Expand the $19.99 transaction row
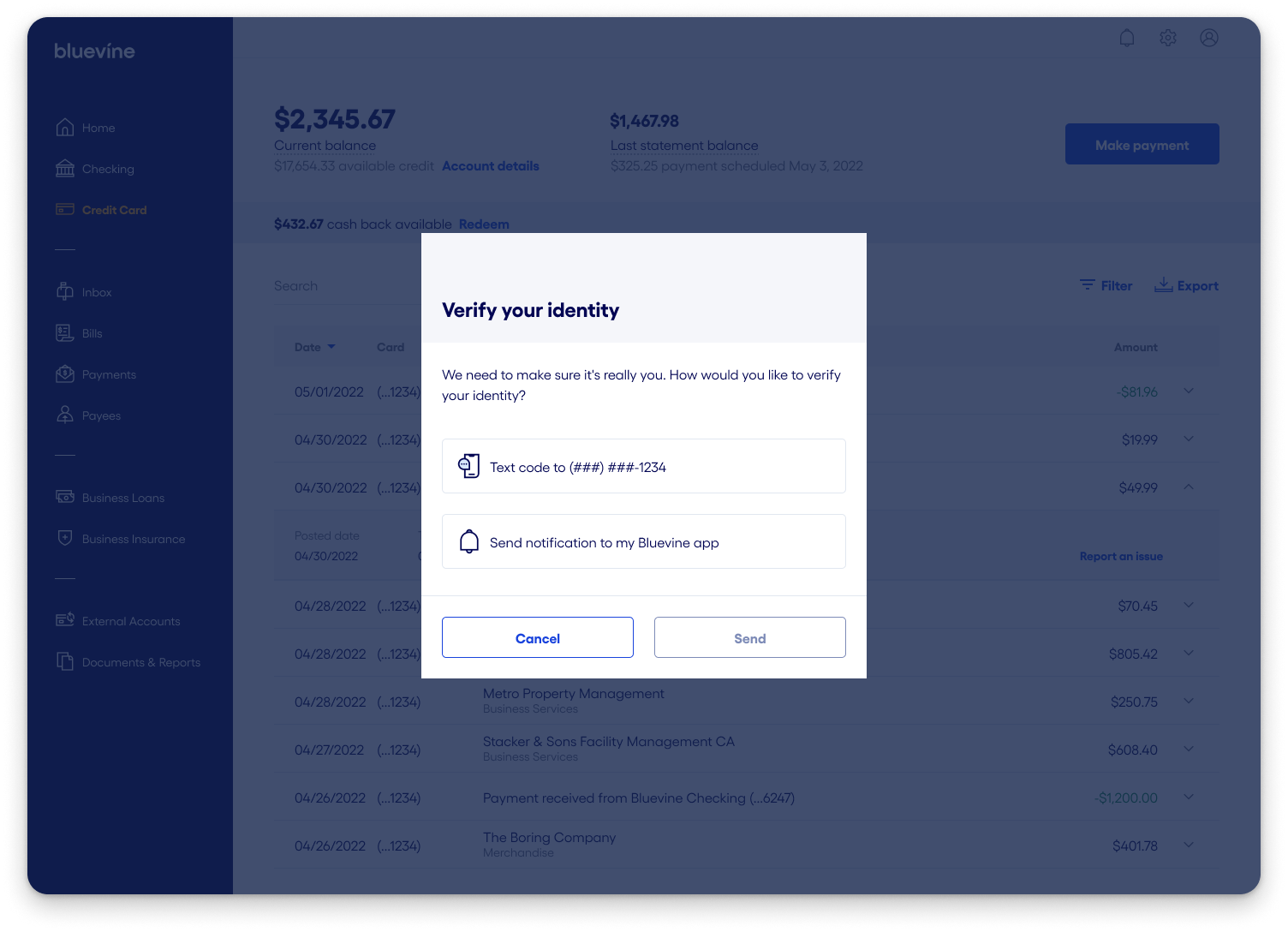Viewport: 1288px width, 932px height. click(x=1189, y=439)
